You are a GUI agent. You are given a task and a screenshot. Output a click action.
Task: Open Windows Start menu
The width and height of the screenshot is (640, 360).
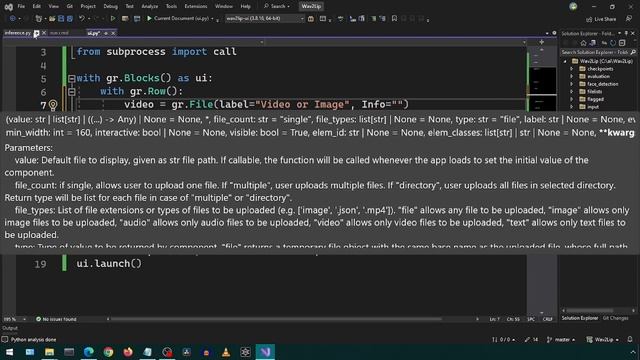pos(9,352)
